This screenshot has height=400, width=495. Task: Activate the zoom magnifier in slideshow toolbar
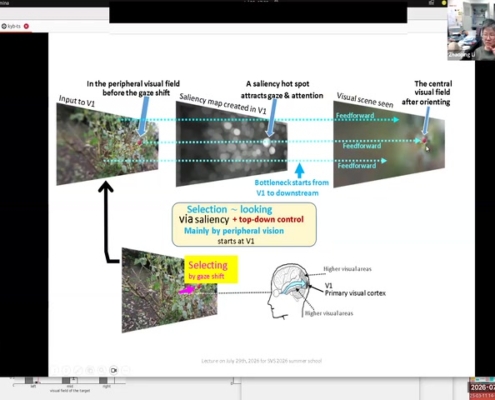click(102, 370)
